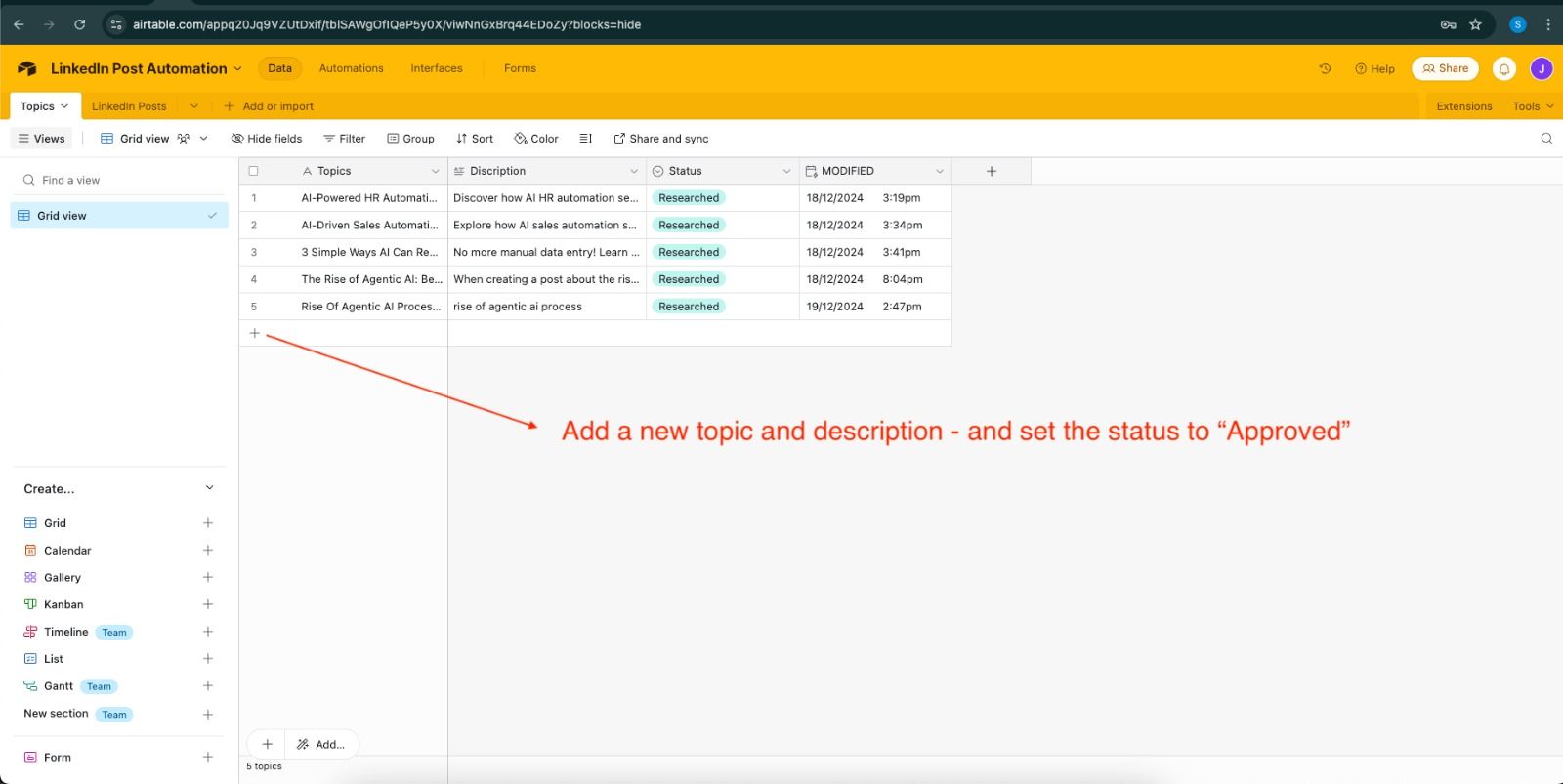1563x784 pixels.
Task: Click Researched status in row 5
Action: (689, 307)
